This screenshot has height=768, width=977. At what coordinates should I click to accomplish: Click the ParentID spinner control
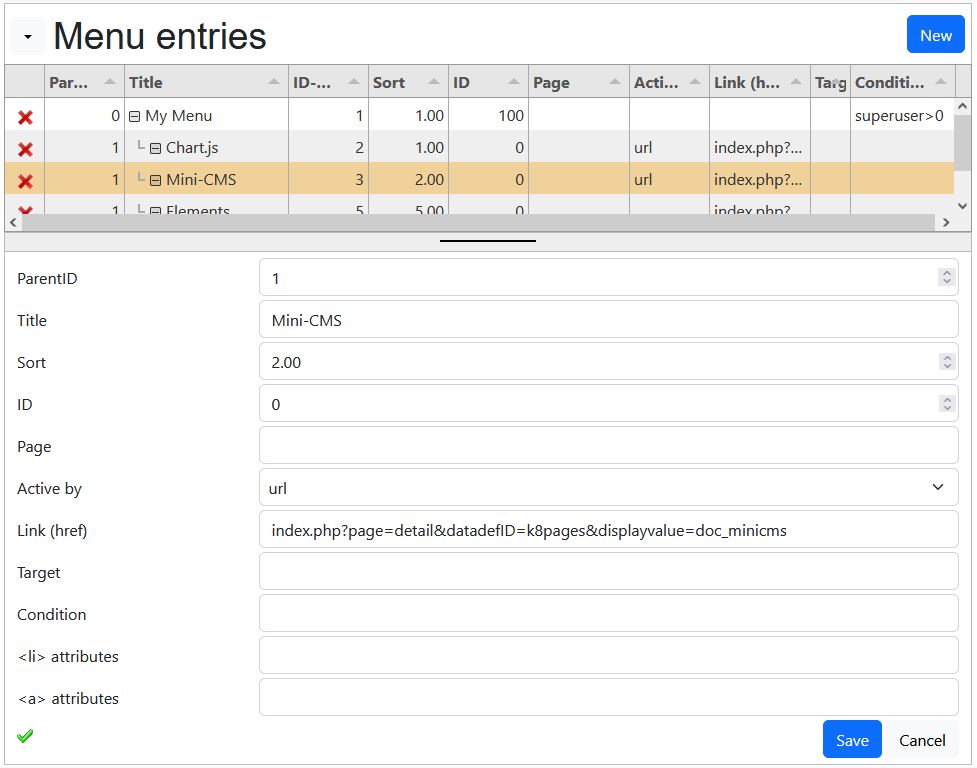coord(946,277)
